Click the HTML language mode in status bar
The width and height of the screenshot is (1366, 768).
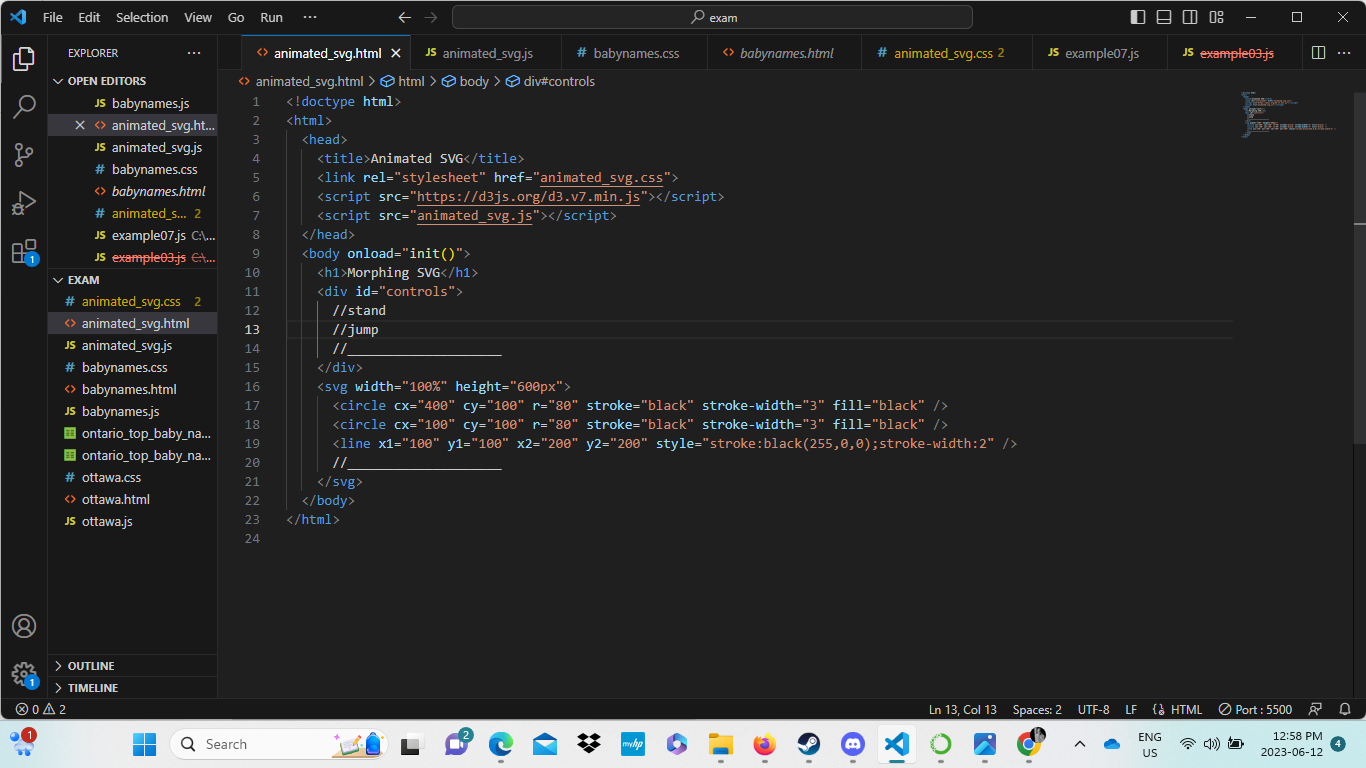(x=1186, y=709)
